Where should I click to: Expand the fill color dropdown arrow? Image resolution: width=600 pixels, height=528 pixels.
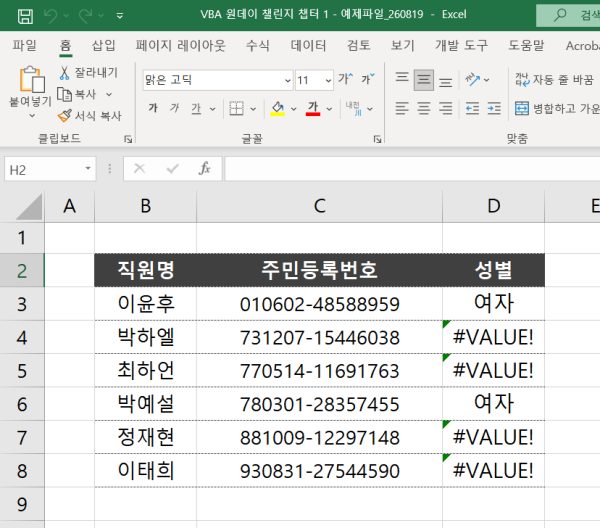pos(293,109)
